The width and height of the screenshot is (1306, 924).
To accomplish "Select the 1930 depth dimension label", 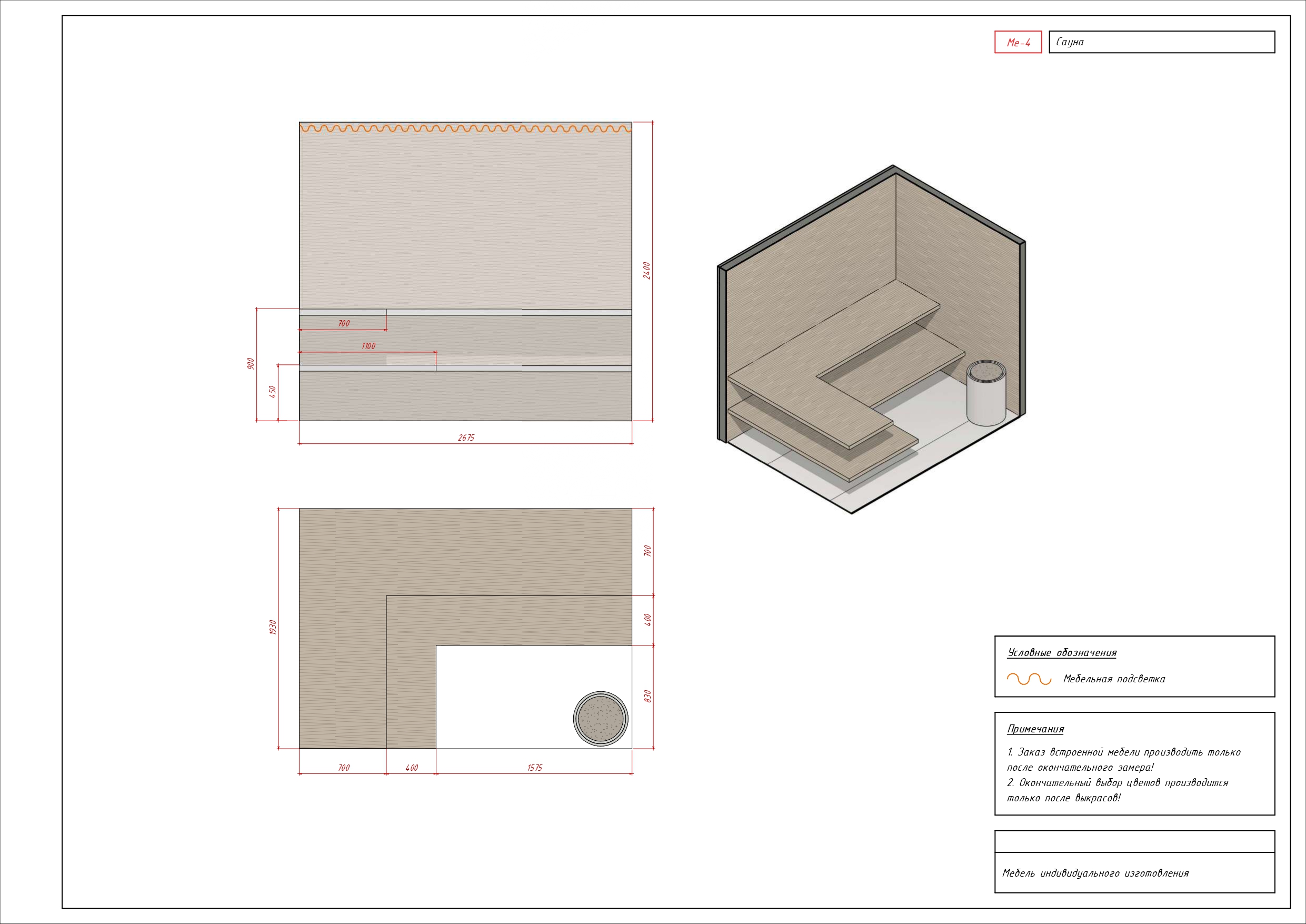I will coord(273,628).
